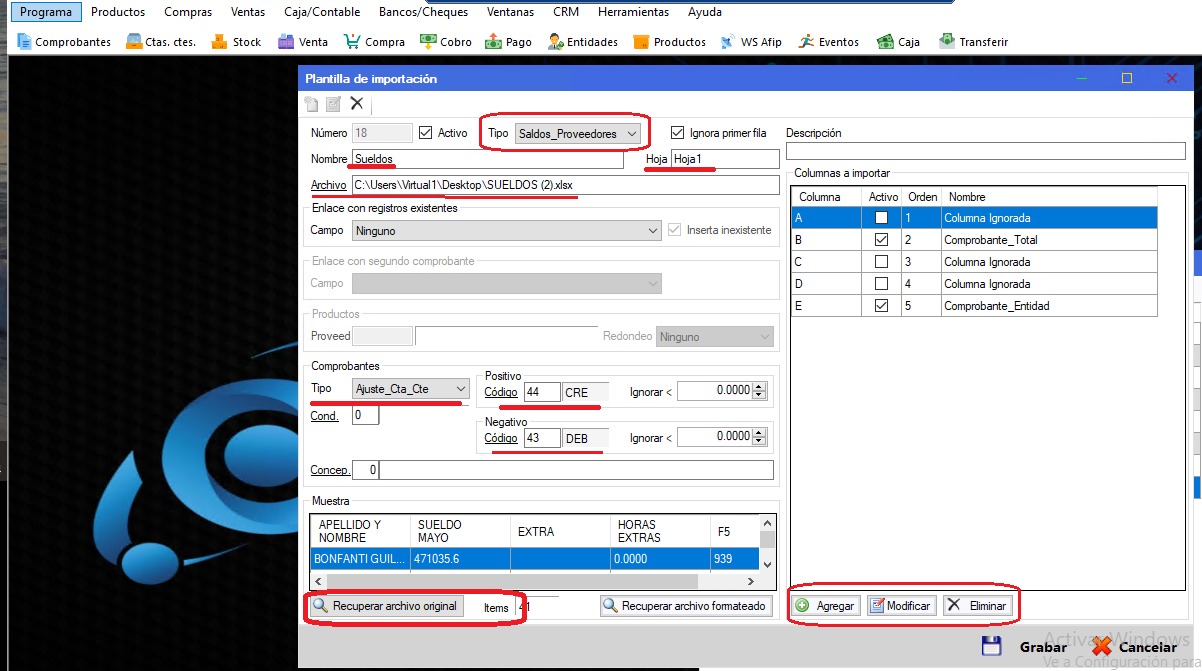Click the Ctas. ctes. toolbar icon
This screenshot has height=671, width=1202.
pos(135,42)
